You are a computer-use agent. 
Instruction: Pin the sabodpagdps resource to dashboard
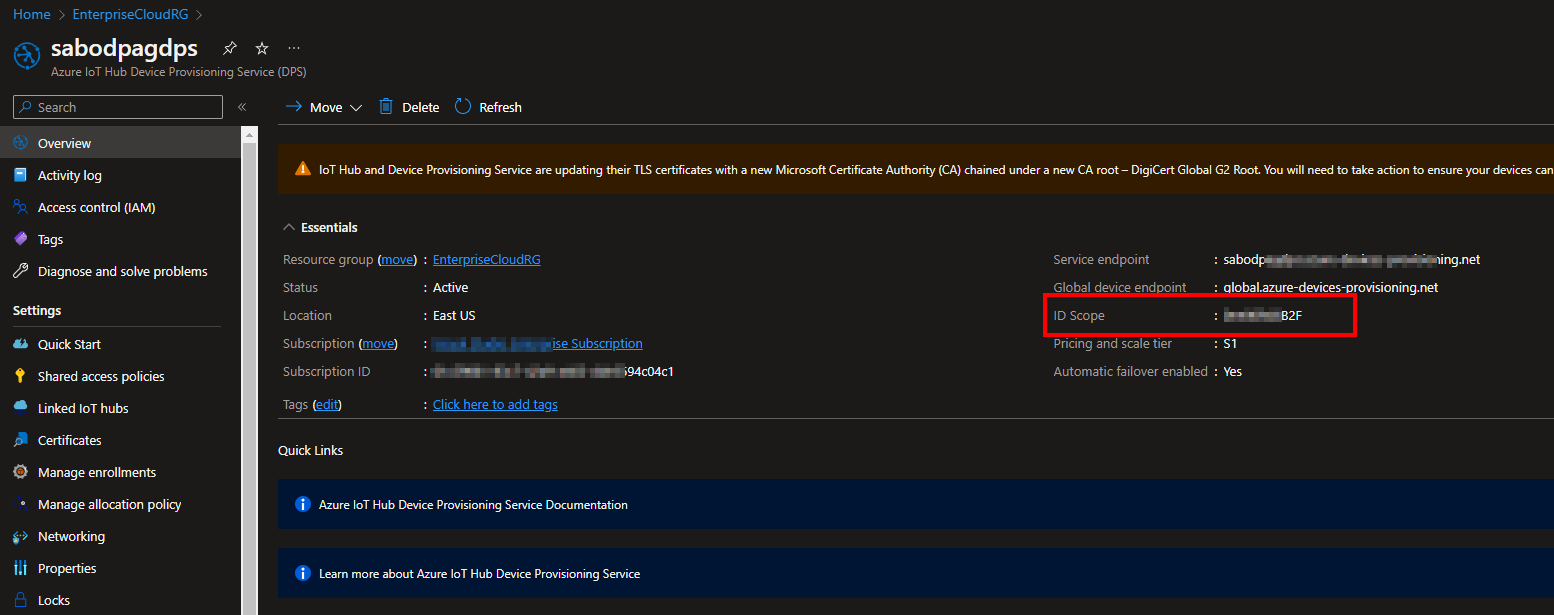[x=230, y=48]
